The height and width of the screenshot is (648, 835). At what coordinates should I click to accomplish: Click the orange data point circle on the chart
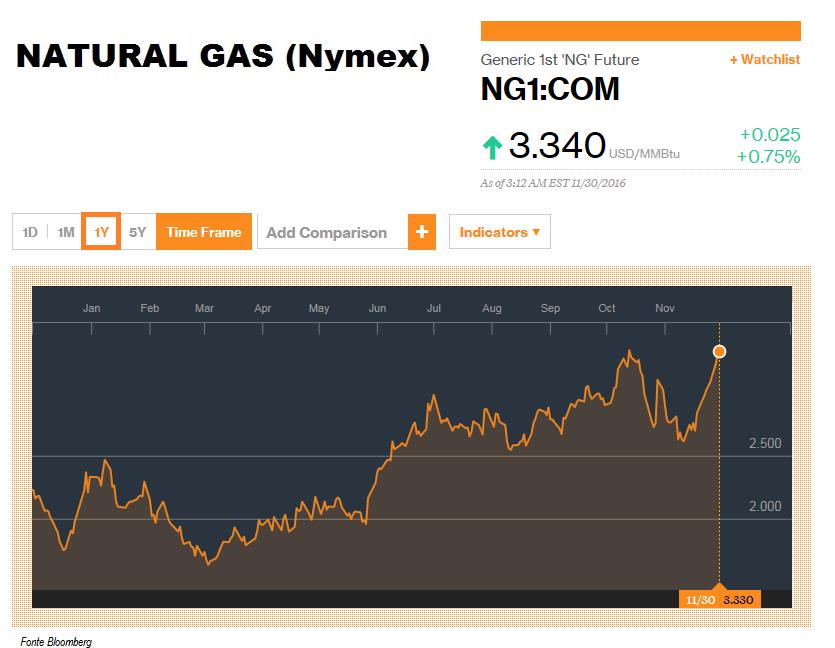tap(719, 351)
